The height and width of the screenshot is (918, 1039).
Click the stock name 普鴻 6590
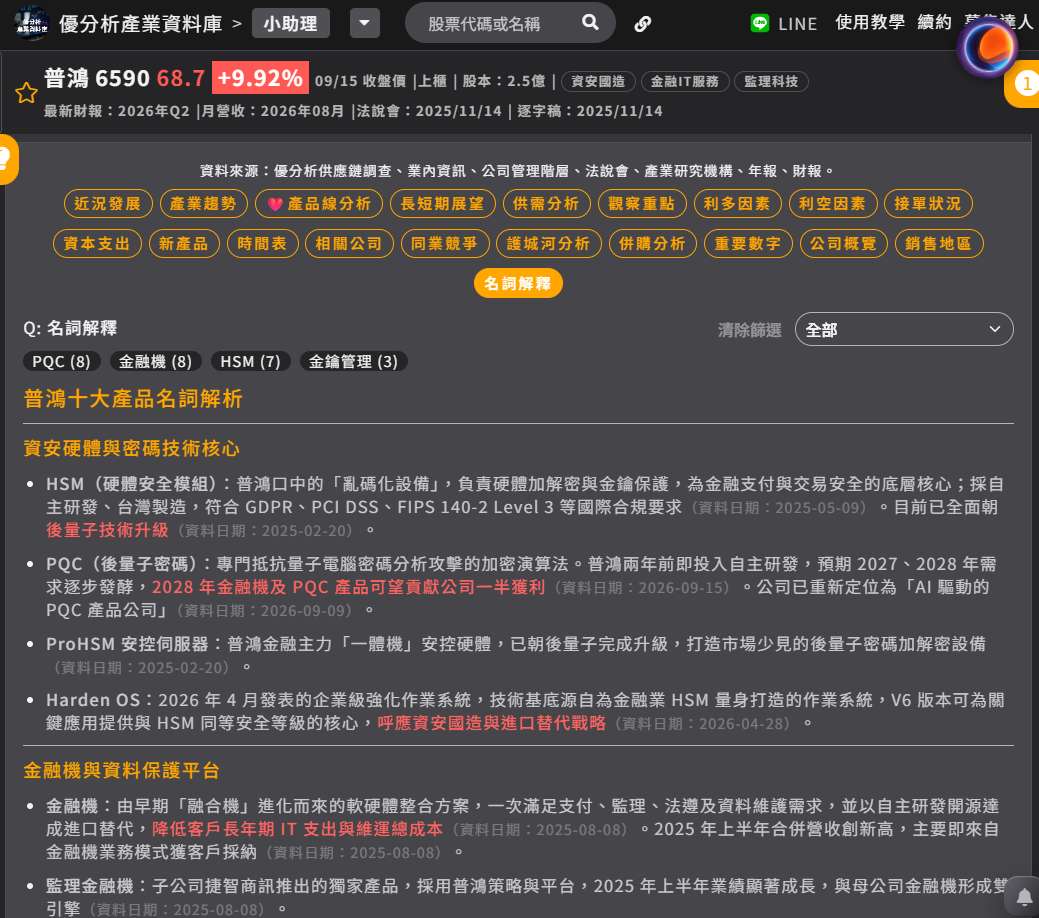click(97, 78)
